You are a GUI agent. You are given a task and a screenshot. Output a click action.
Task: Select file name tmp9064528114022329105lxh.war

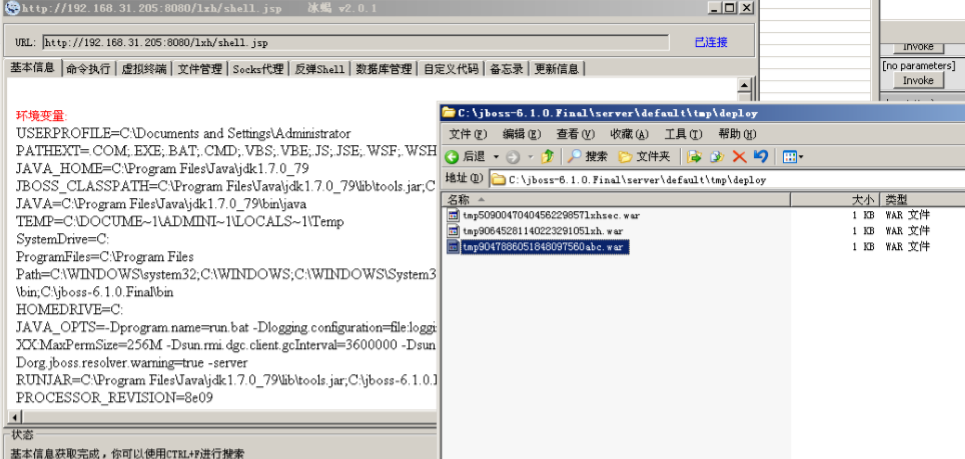[x=543, y=231]
